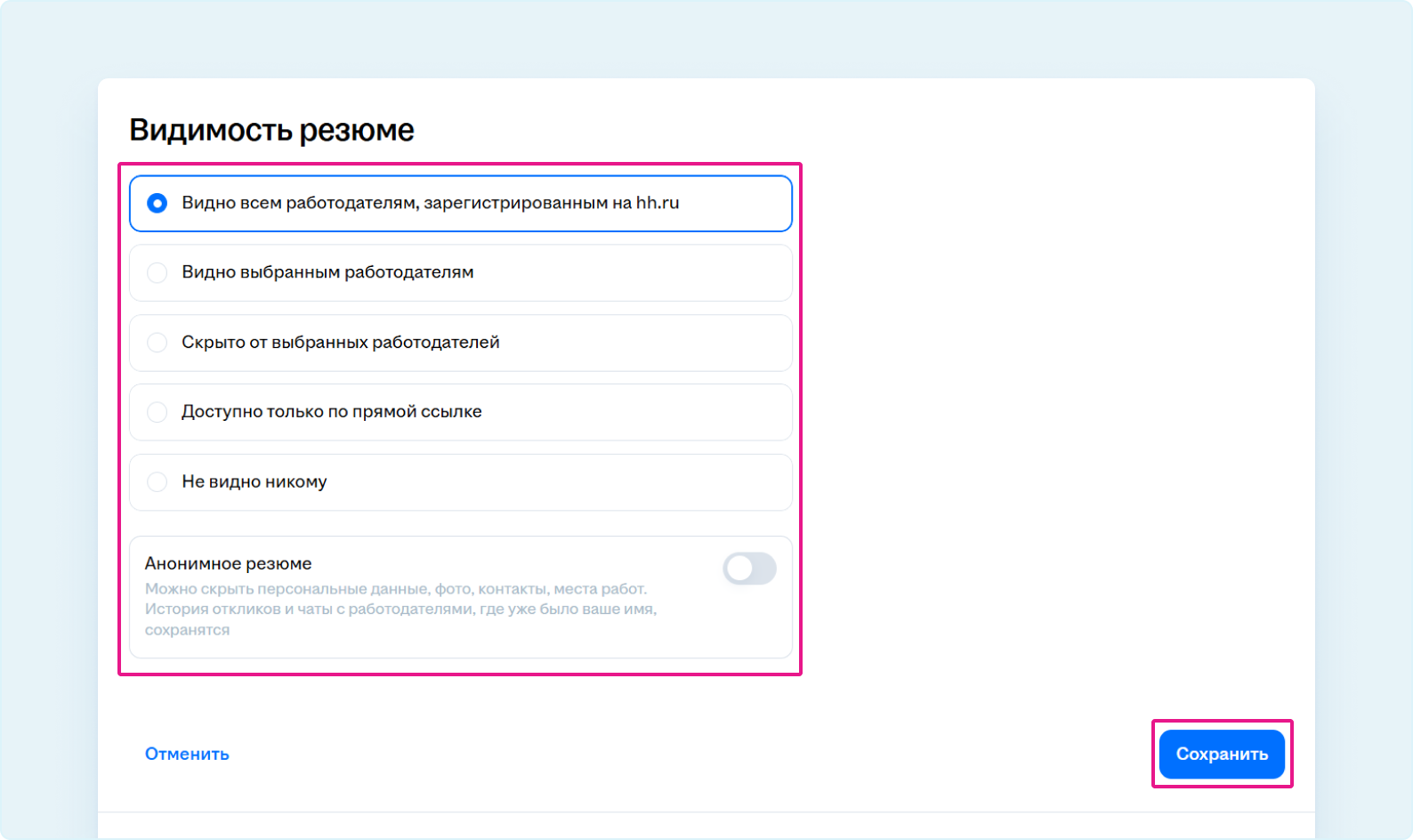Choose the 'Видно выбранным работодателям' radio option

coord(157,273)
